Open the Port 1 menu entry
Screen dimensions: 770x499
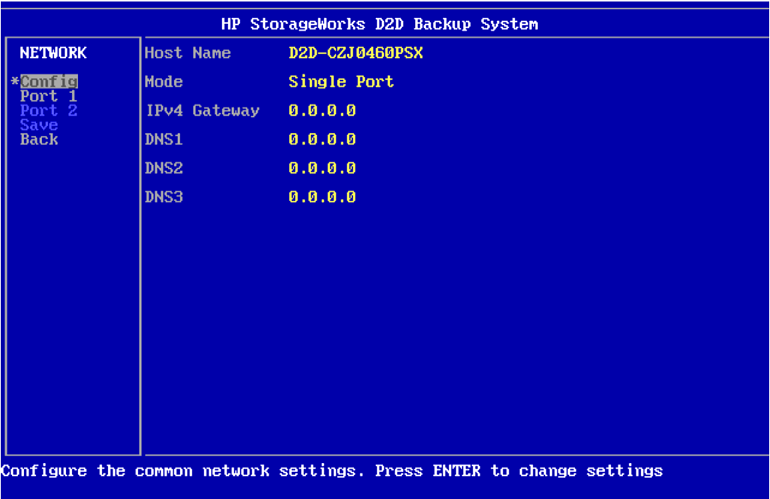pyautogui.click(x=49, y=96)
